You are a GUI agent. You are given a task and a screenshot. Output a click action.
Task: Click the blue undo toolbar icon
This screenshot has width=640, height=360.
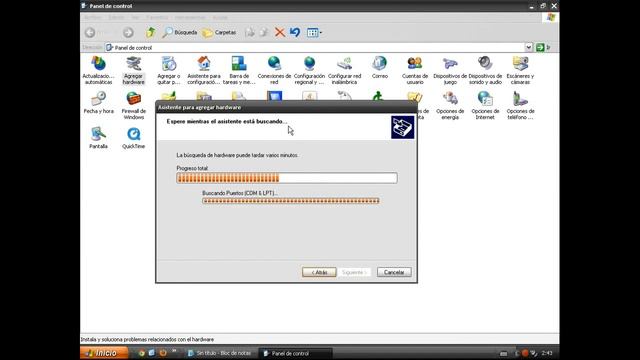pyautogui.click(x=295, y=32)
